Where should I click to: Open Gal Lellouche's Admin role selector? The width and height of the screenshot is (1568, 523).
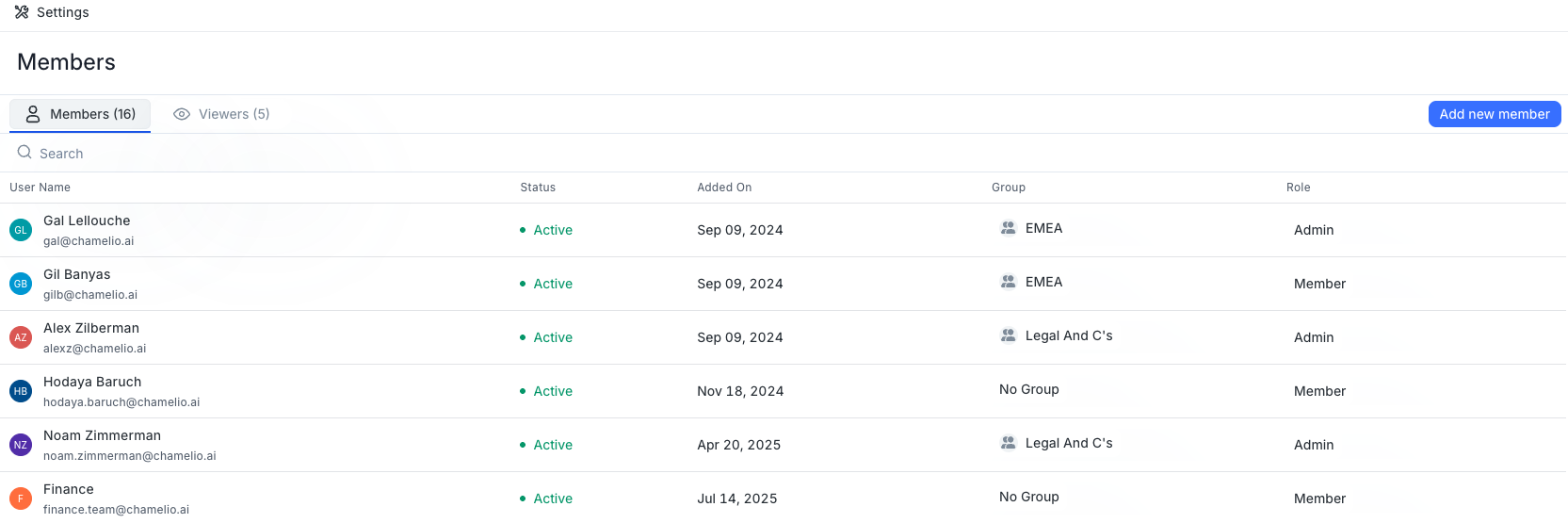(x=1314, y=230)
